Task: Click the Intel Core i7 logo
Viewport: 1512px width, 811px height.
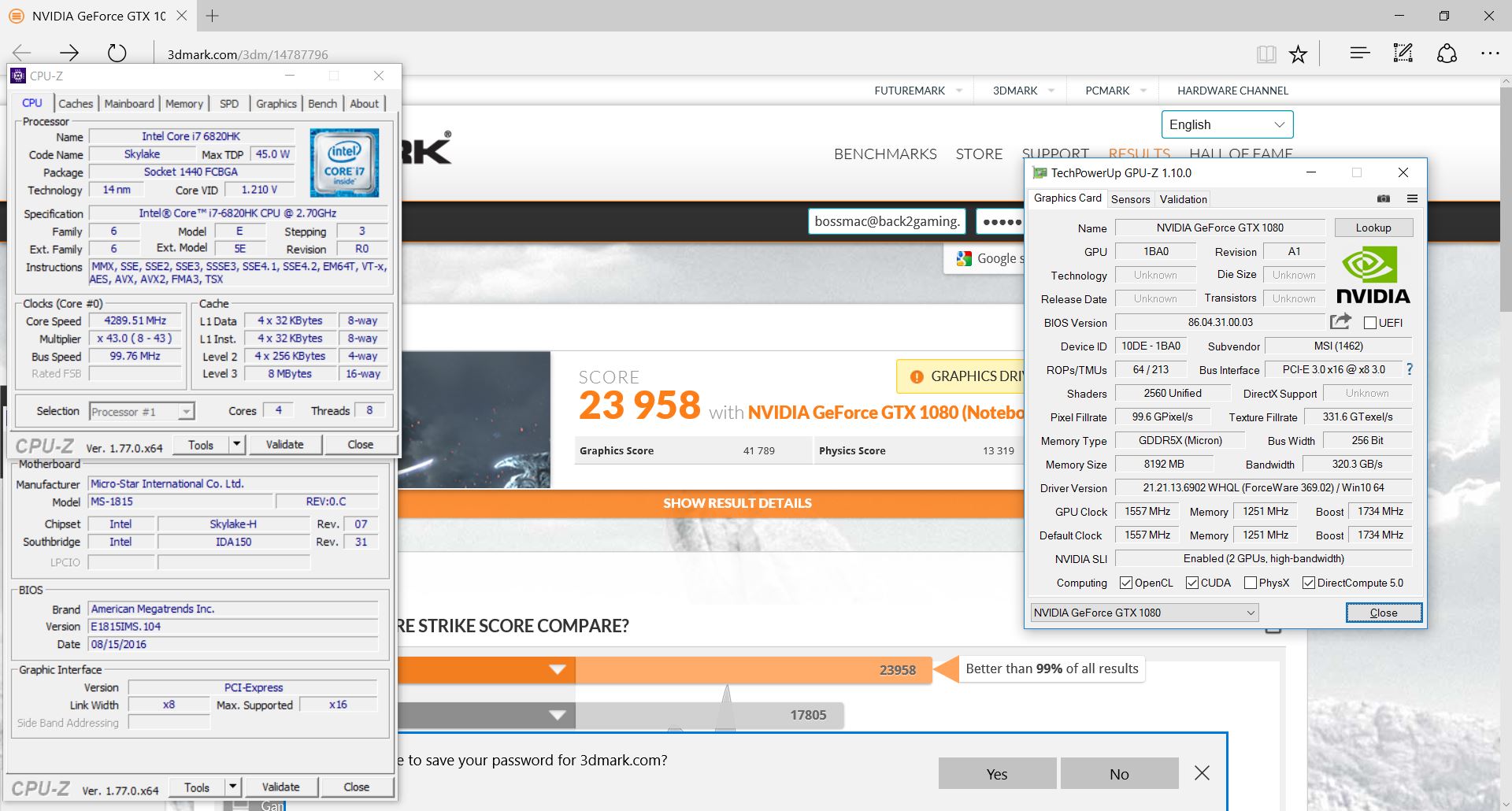Action: tap(344, 162)
